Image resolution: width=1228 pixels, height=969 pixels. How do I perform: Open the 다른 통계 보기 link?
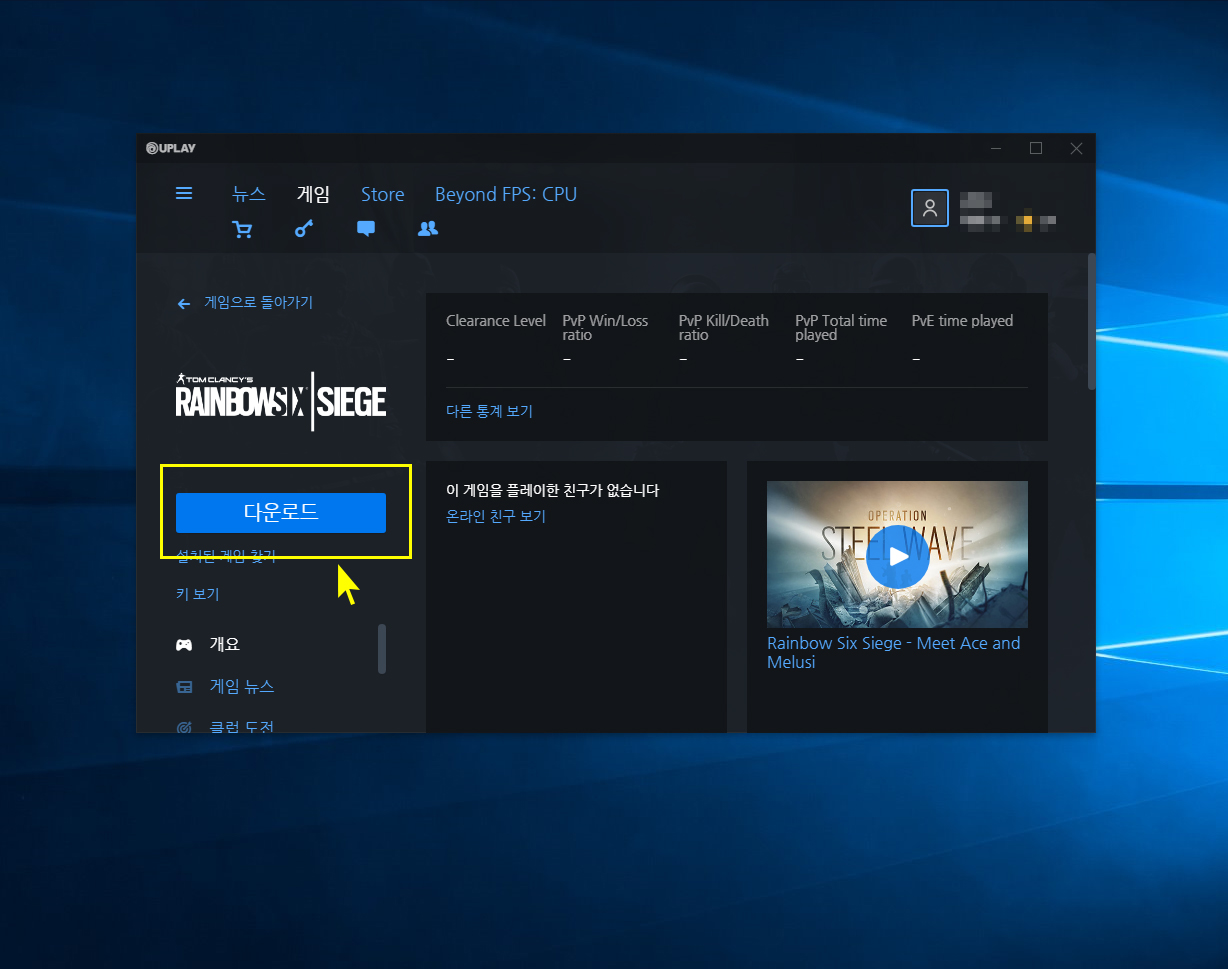pyautogui.click(x=489, y=411)
